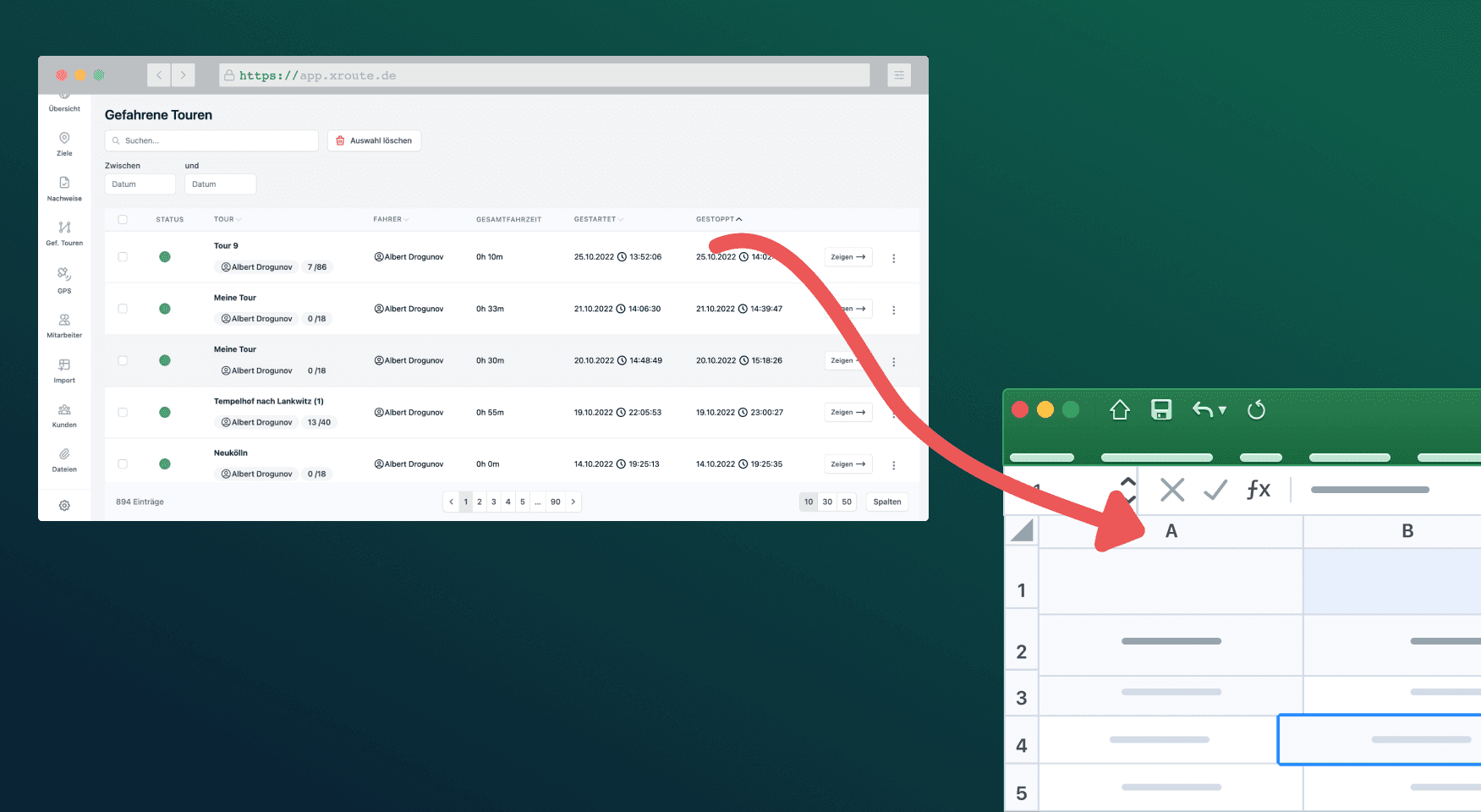Collapse the Gestoppt sort with its chevron

point(738,218)
